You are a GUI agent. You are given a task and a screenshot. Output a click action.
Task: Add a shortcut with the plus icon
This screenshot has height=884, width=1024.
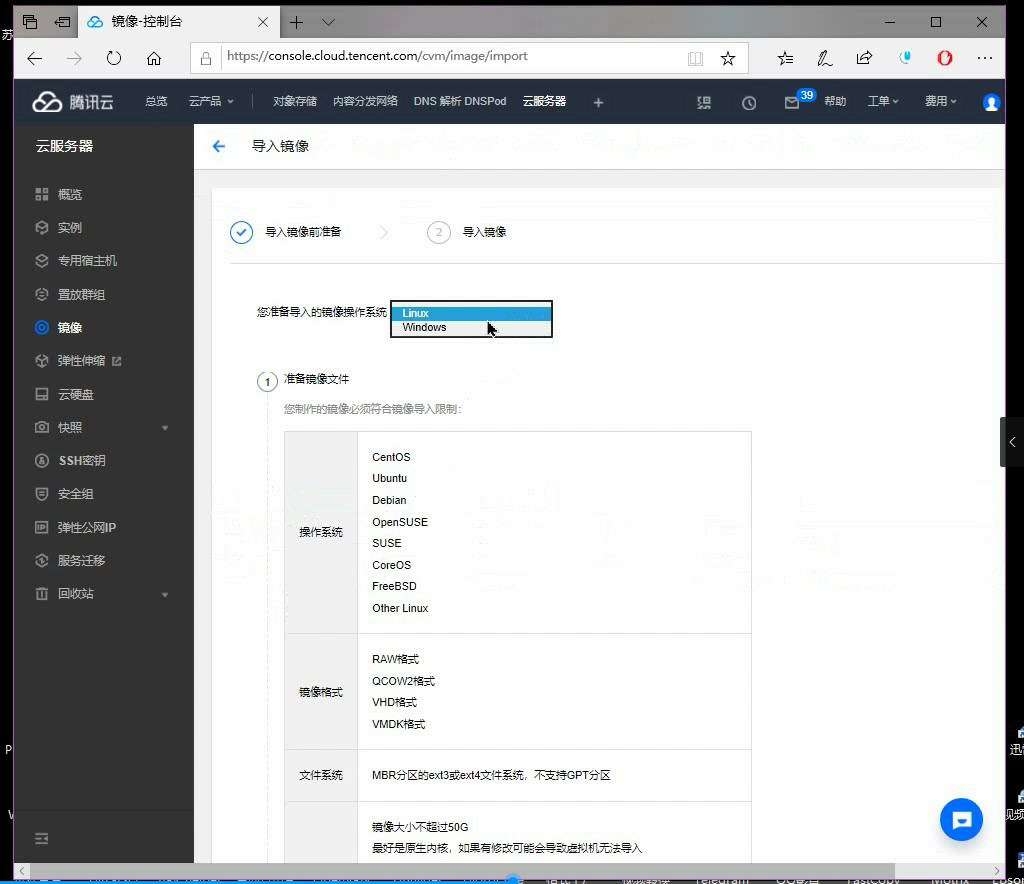pos(598,103)
